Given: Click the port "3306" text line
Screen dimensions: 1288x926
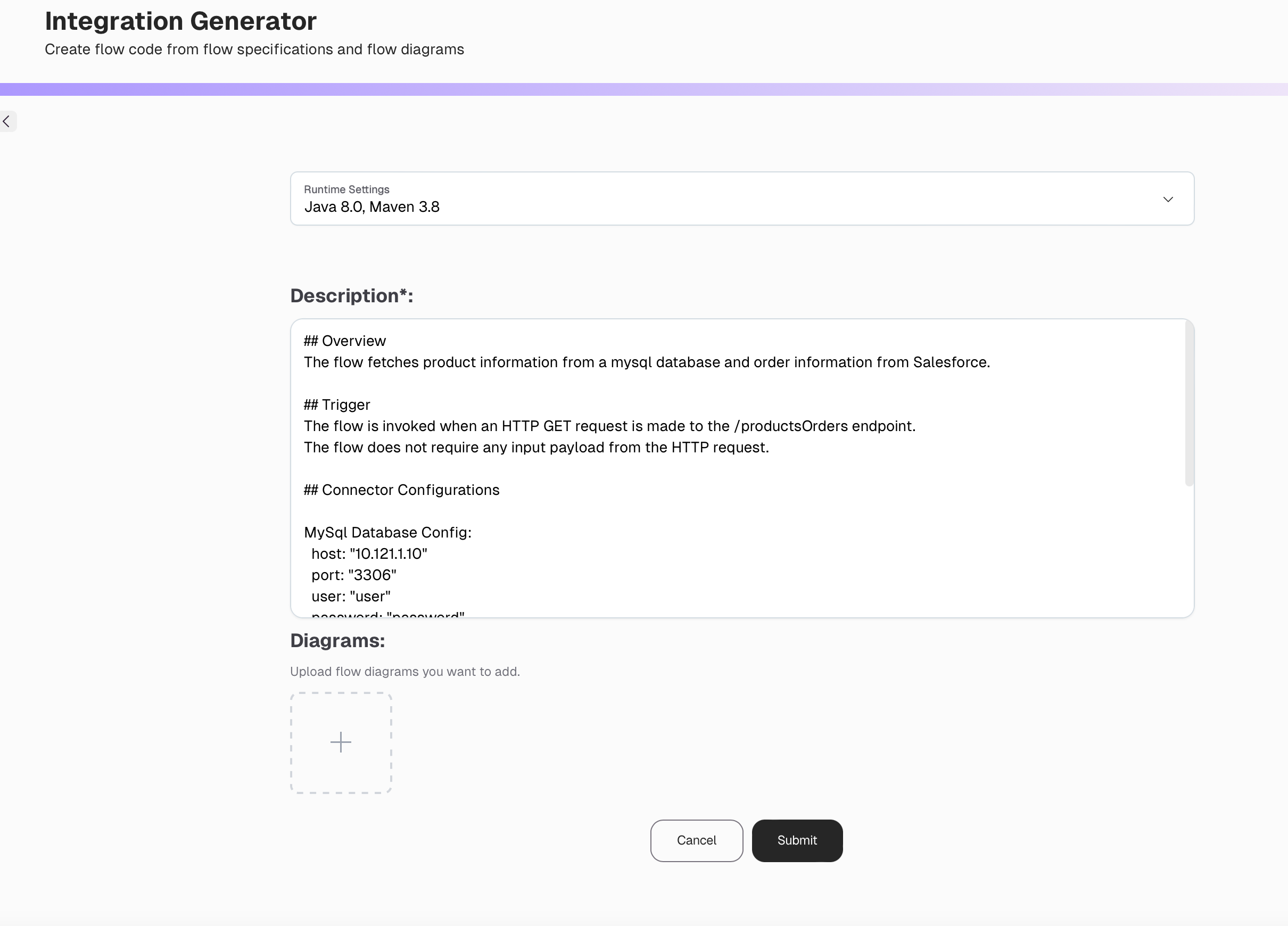Looking at the screenshot, I should [x=354, y=575].
